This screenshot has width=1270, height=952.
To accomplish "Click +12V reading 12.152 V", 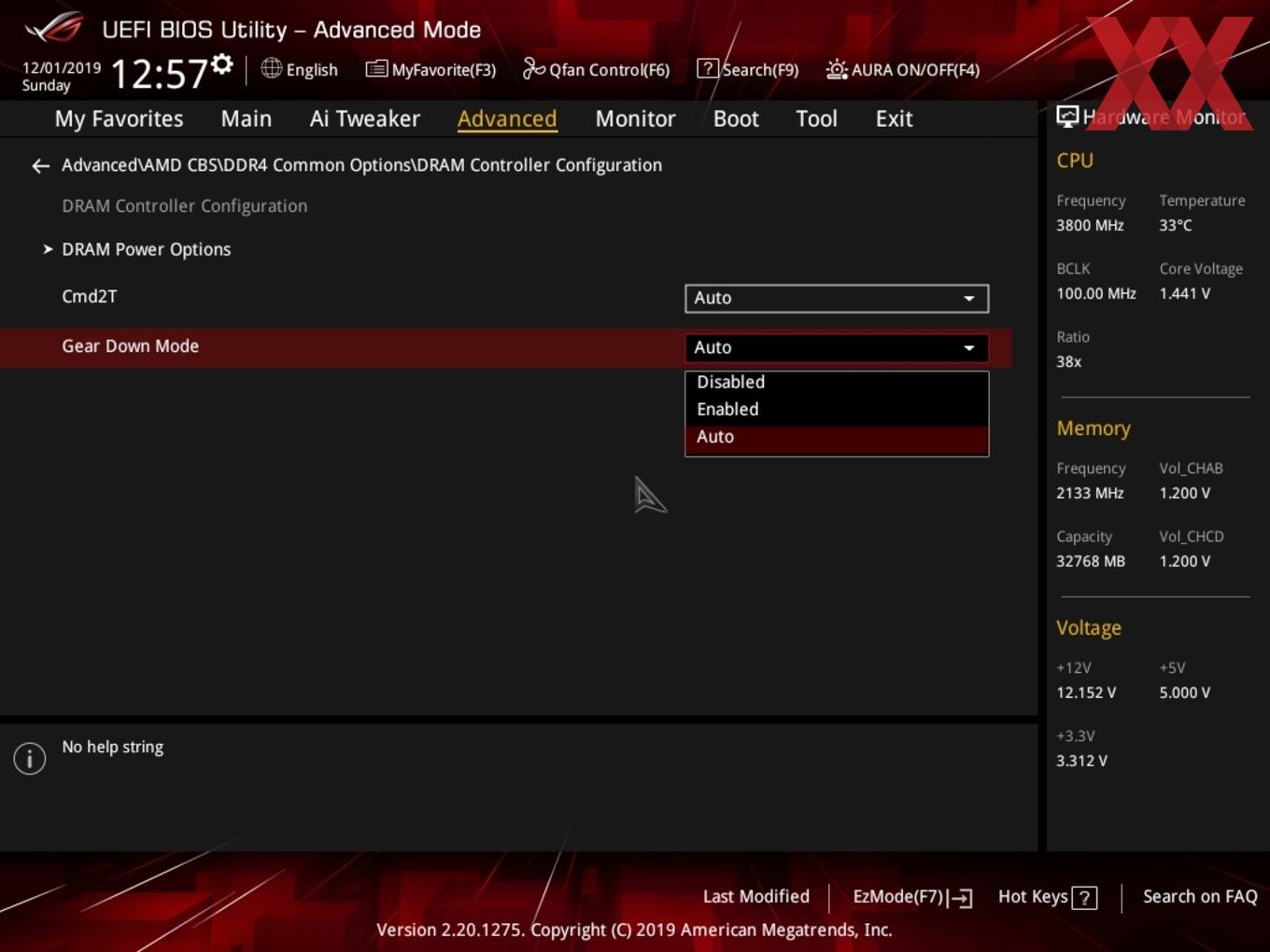I will (x=1086, y=693).
